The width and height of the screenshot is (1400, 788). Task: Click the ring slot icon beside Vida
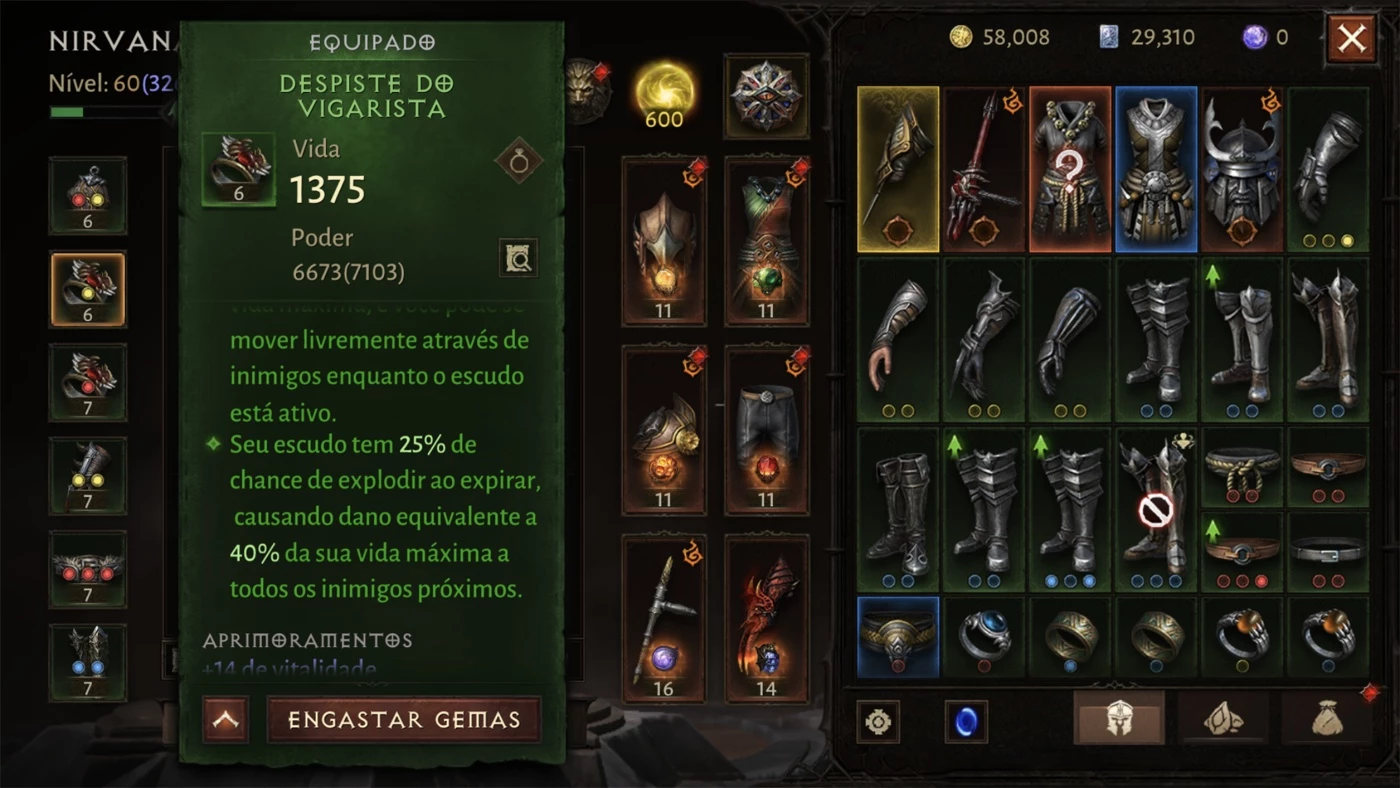click(x=519, y=160)
